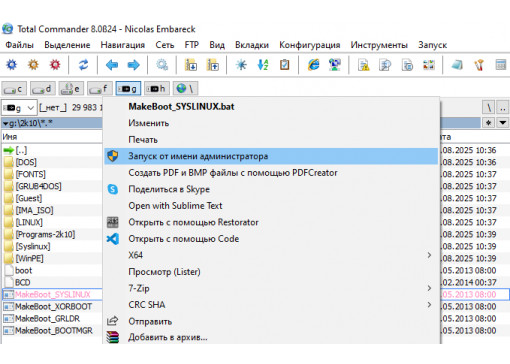This screenshot has height=364, width=510.
Task: Click the pack files toolbar icon
Action: tap(191, 65)
